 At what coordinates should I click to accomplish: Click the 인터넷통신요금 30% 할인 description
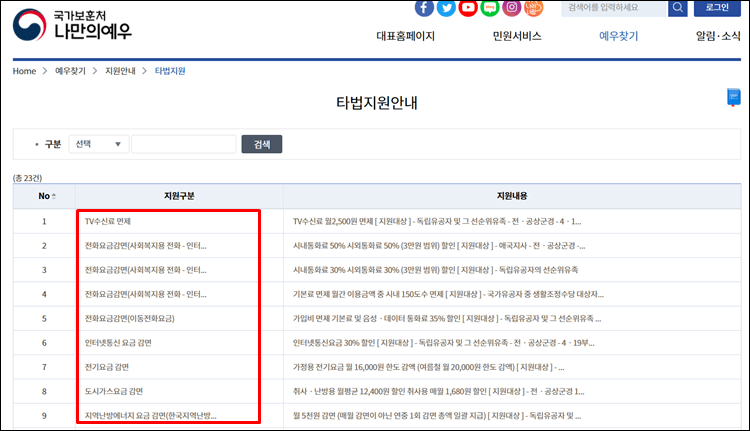[443, 343]
